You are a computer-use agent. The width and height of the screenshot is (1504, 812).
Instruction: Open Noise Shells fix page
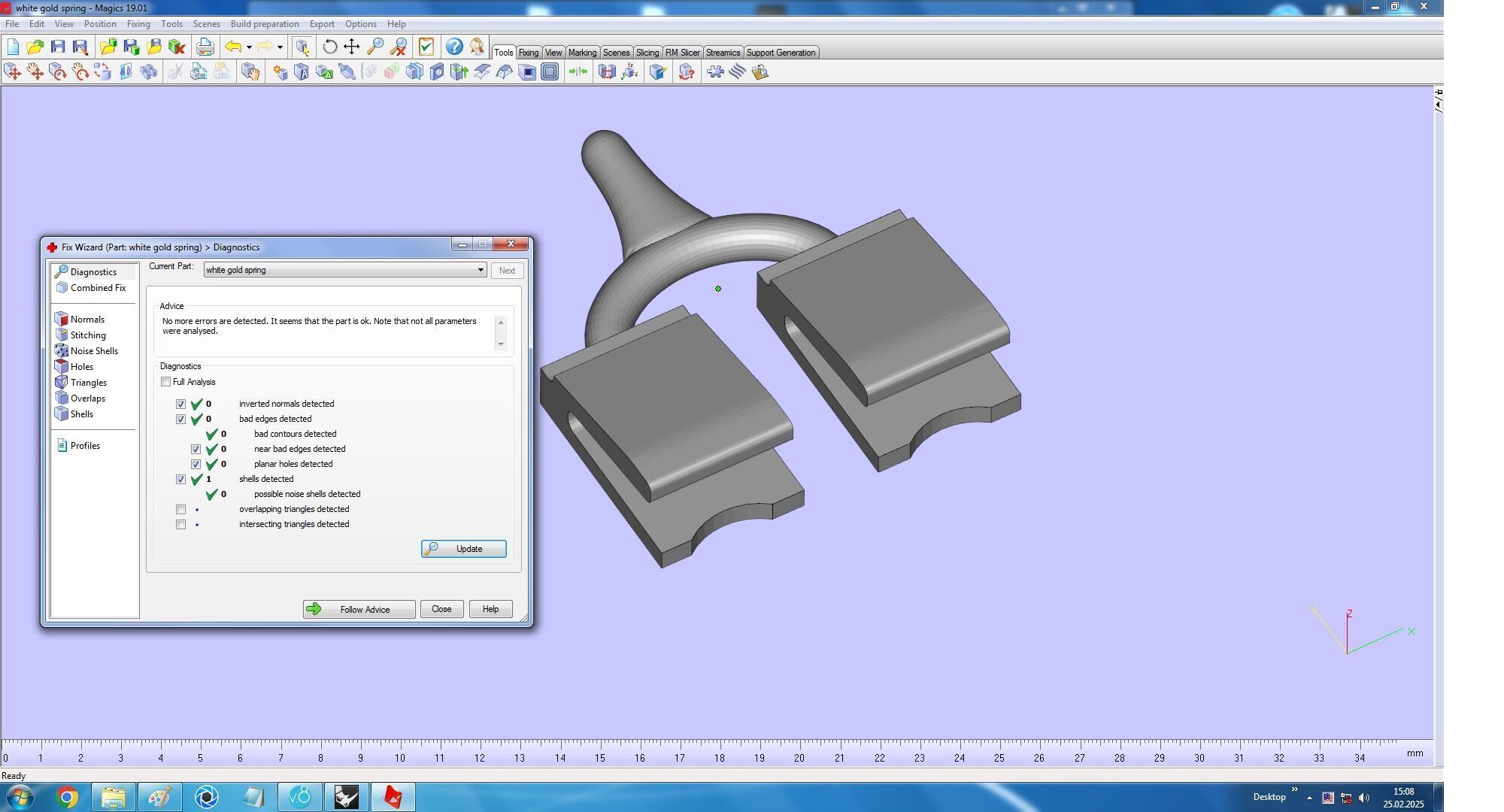tap(93, 351)
